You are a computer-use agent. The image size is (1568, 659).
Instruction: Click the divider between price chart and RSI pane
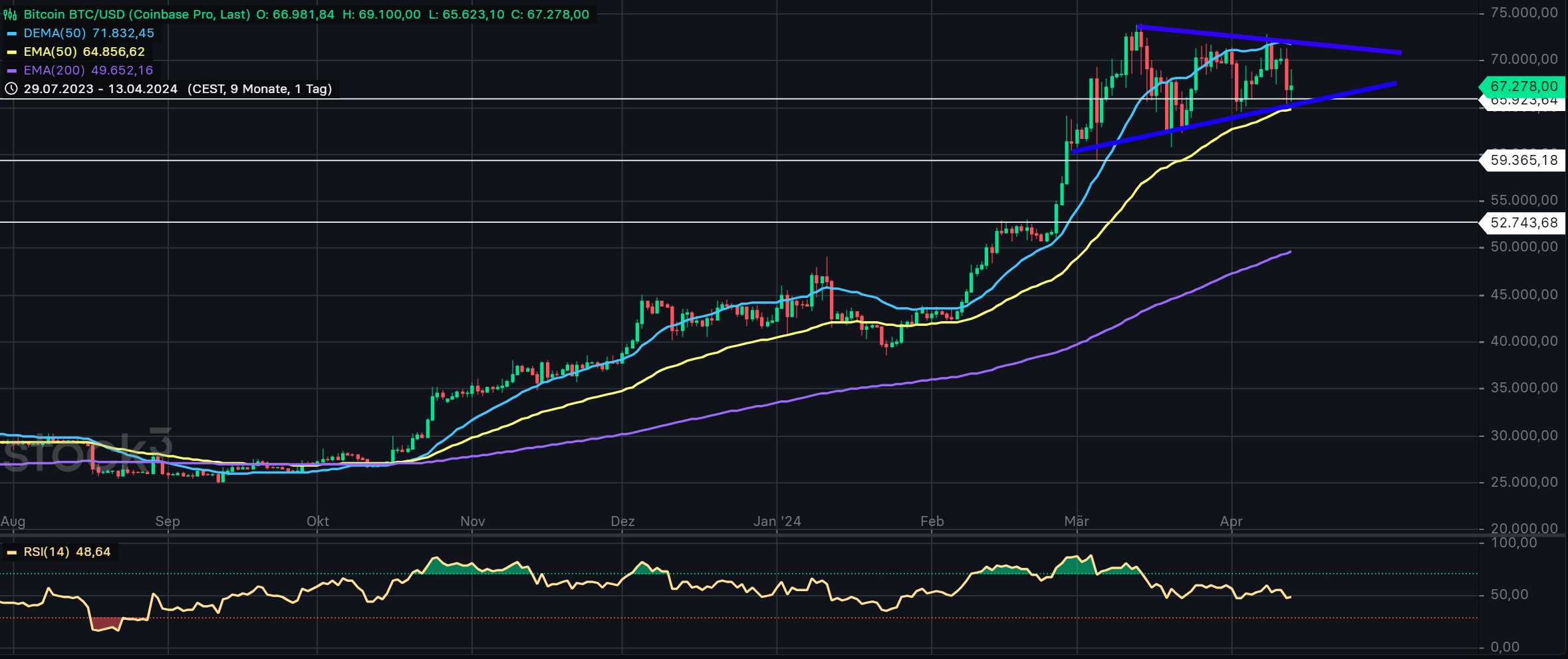tap(738, 535)
